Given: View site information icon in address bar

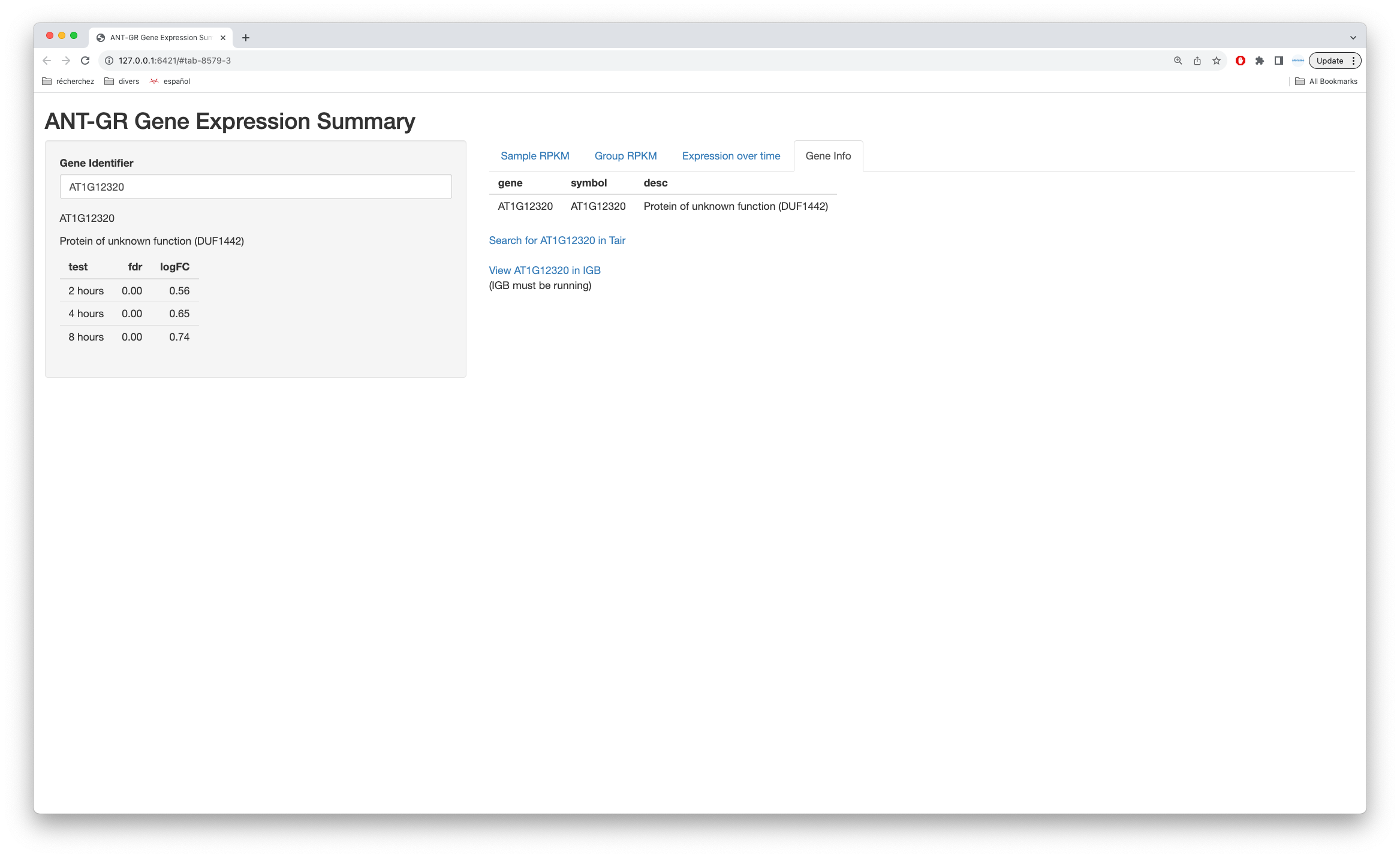Looking at the screenshot, I should click(109, 61).
